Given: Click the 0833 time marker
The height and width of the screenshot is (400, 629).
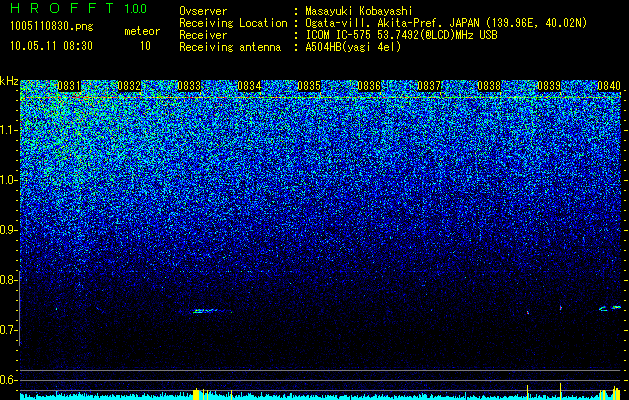Looking at the screenshot, I should pyautogui.click(x=189, y=86).
